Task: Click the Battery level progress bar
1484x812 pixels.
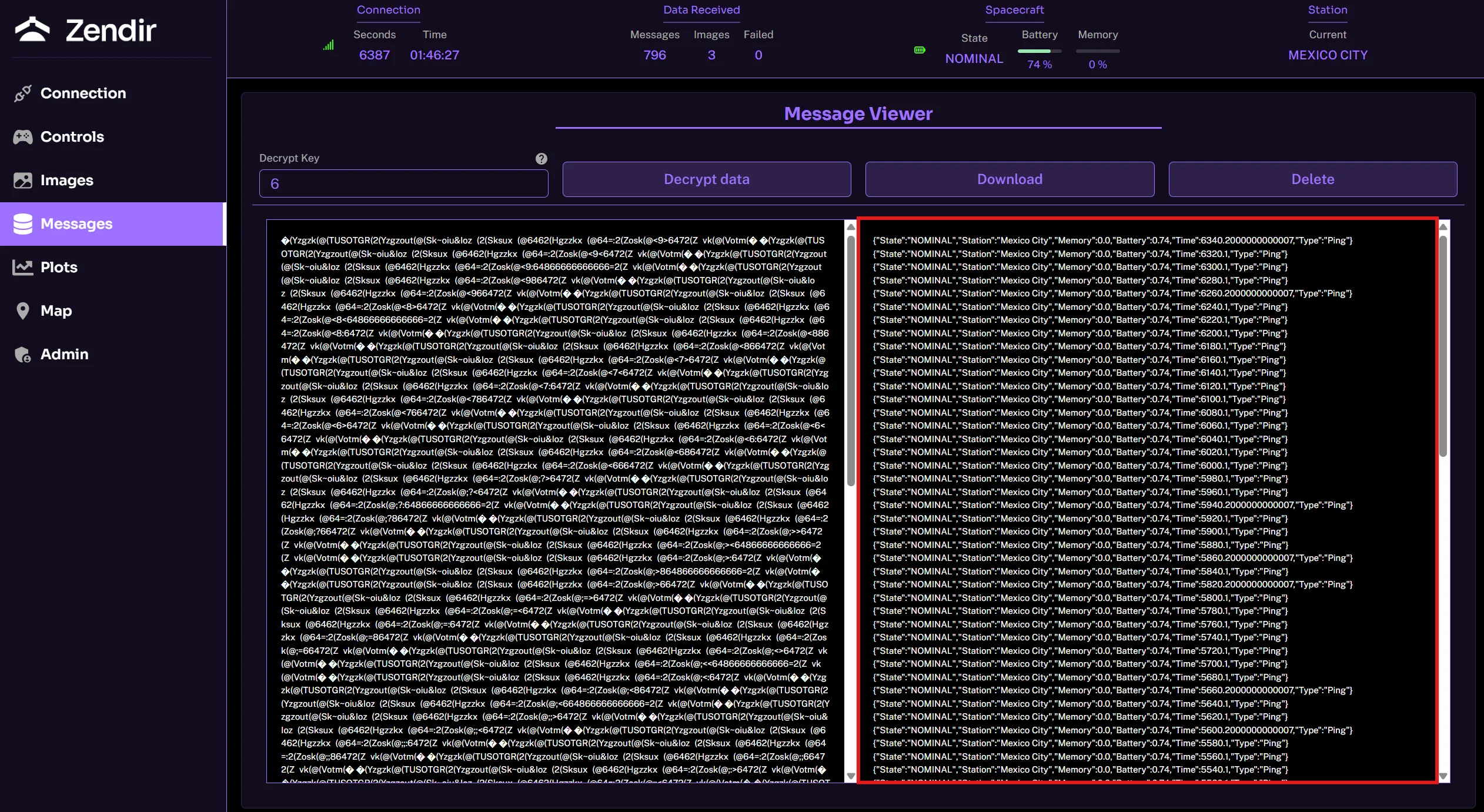Action: pyautogui.click(x=1039, y=51)
